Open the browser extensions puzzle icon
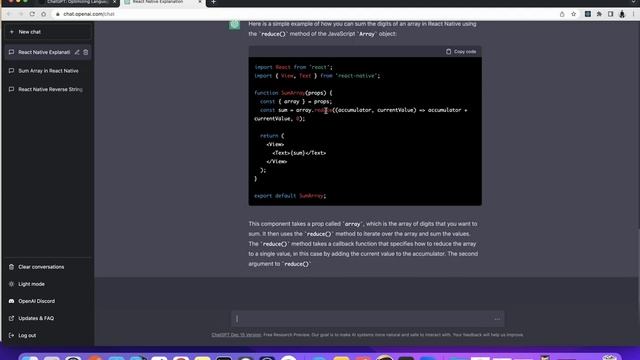The image size is (640, 360). tap(599, 14)
